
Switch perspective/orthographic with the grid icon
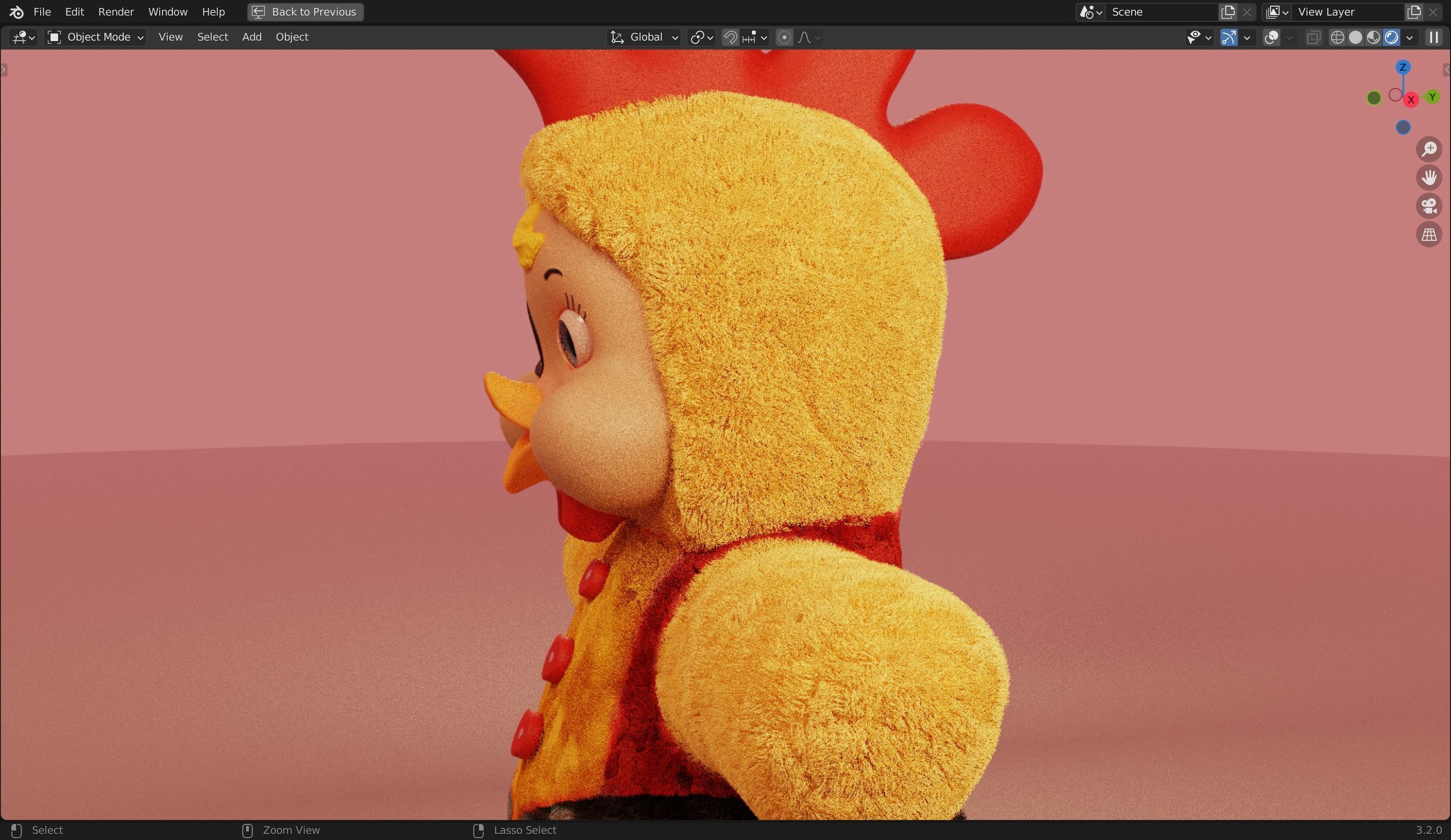point(1429,234)
